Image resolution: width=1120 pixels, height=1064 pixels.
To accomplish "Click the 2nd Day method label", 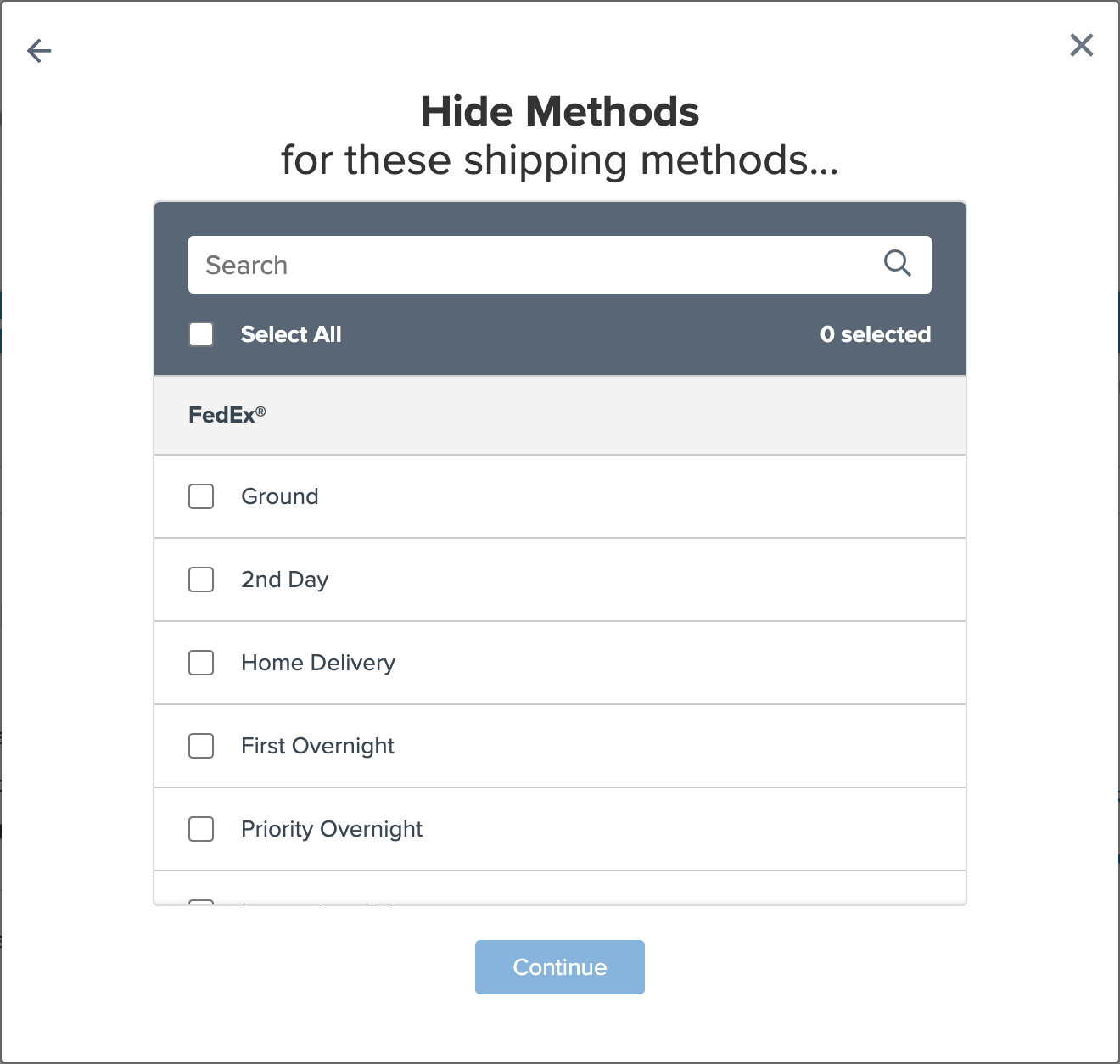I will click(x=284, y=580).
